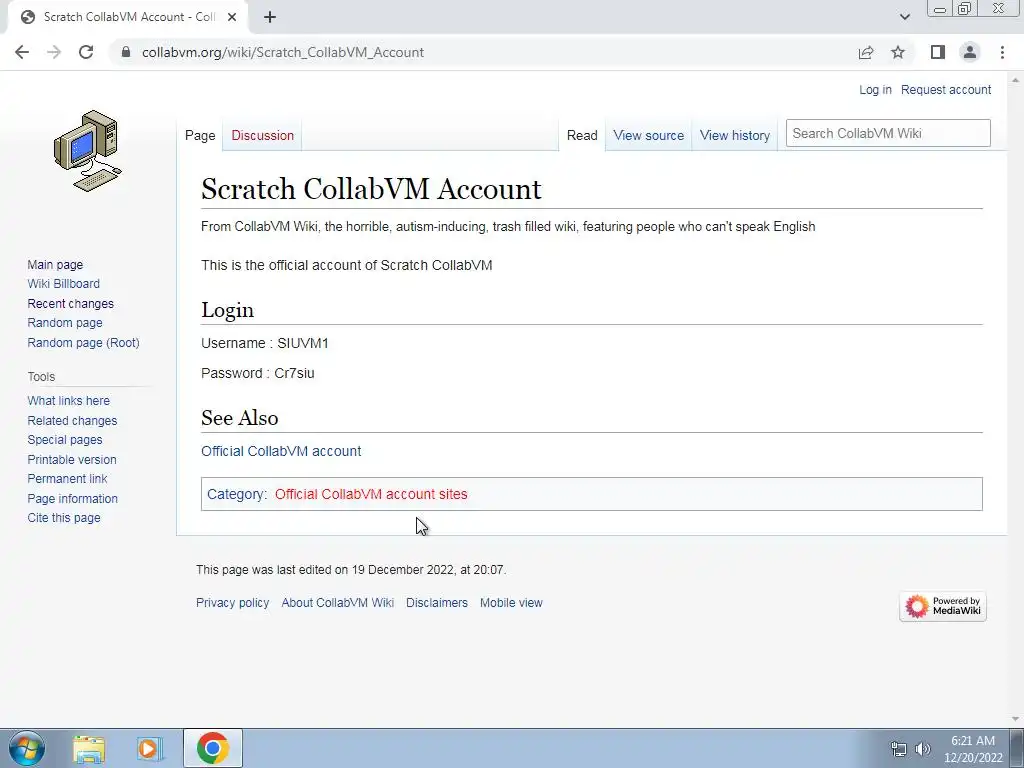Open the Official CollabVM account link
The image size is (1024, 768).
click(x=281, y=451)
